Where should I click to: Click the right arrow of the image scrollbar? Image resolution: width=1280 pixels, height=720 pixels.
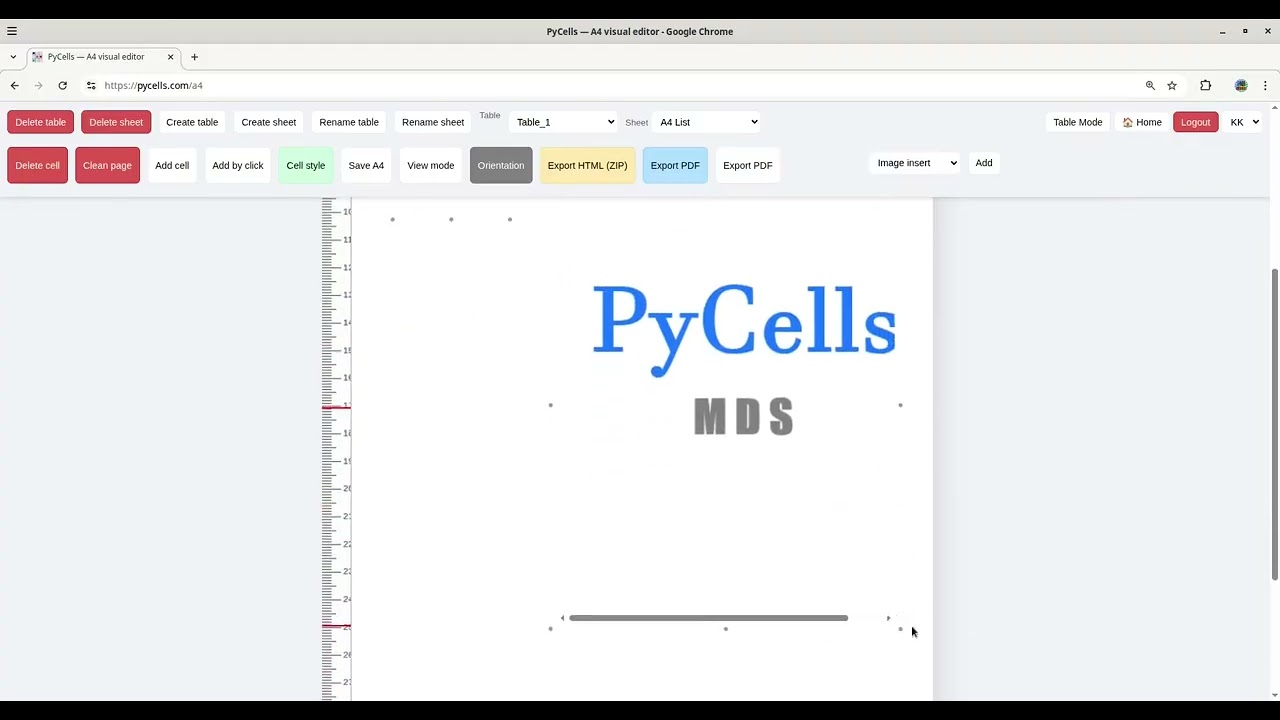(x=888, y=618)
